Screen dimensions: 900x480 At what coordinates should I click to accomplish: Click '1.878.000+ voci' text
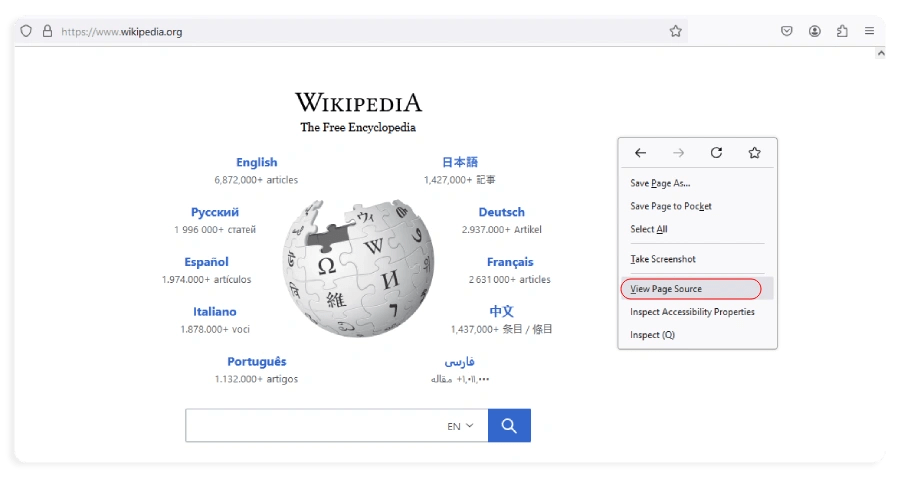tap(215, 330)
